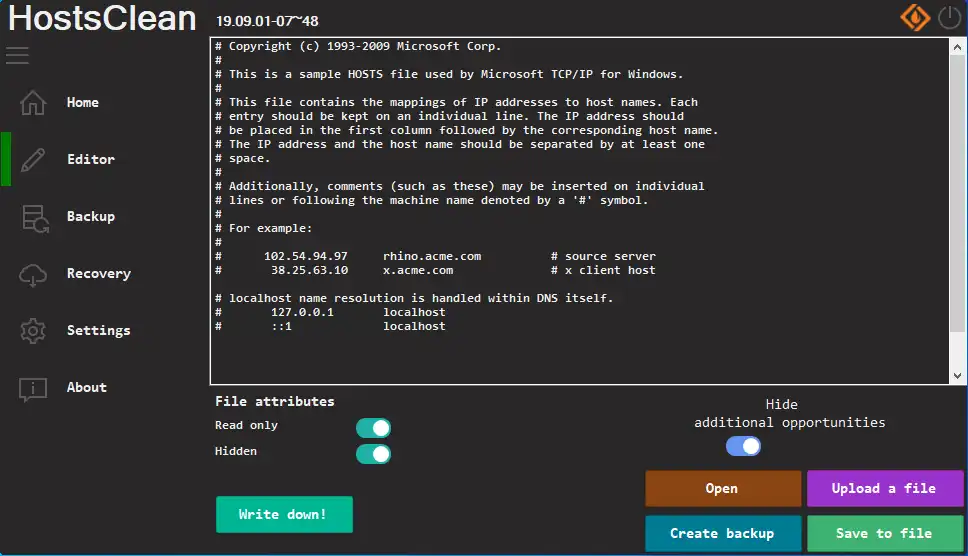
Task: Open the Settings section
Action: 99,330
